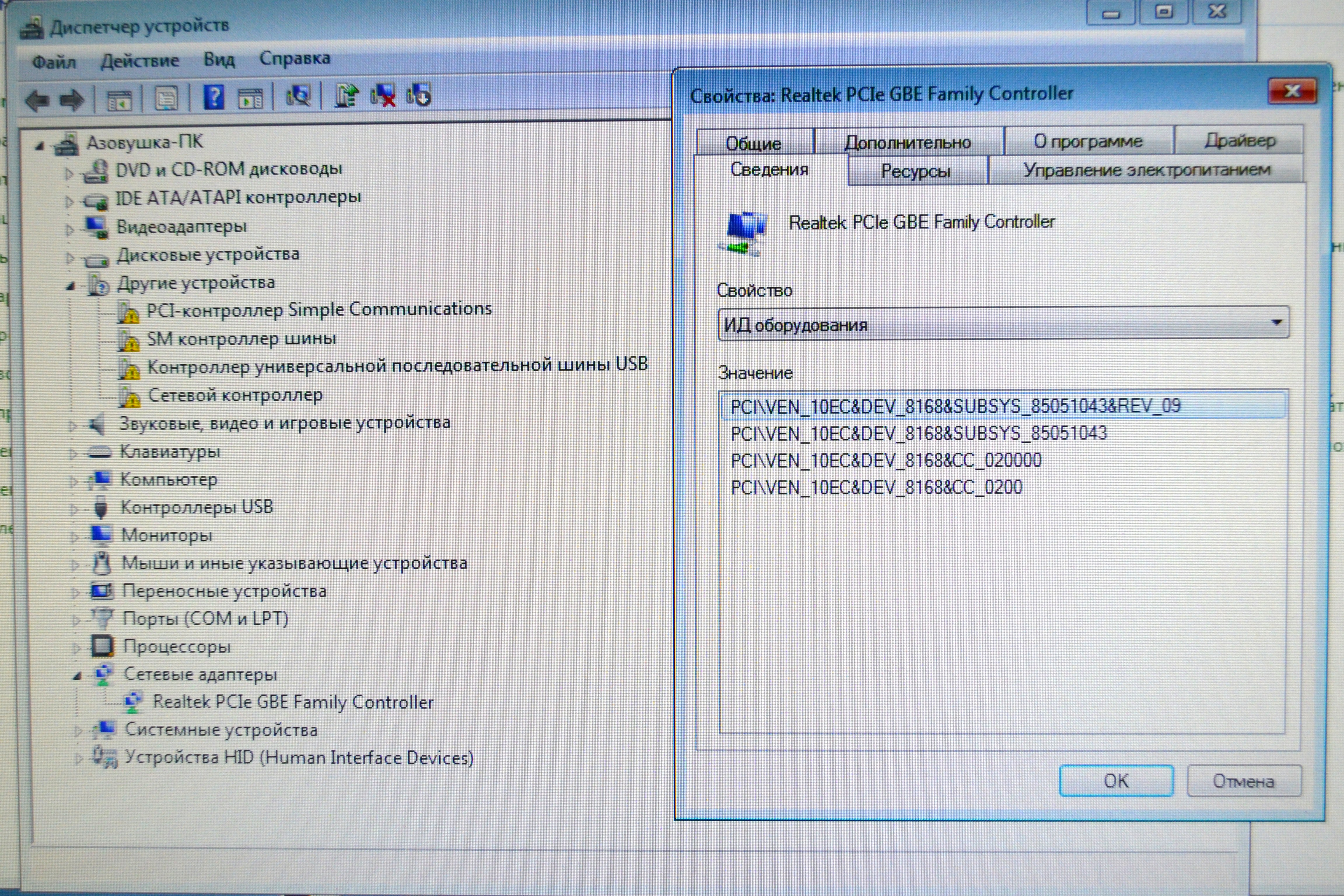Open the Действие menu
This screenshot has height=896, width=1344.
tap(139, 61)
